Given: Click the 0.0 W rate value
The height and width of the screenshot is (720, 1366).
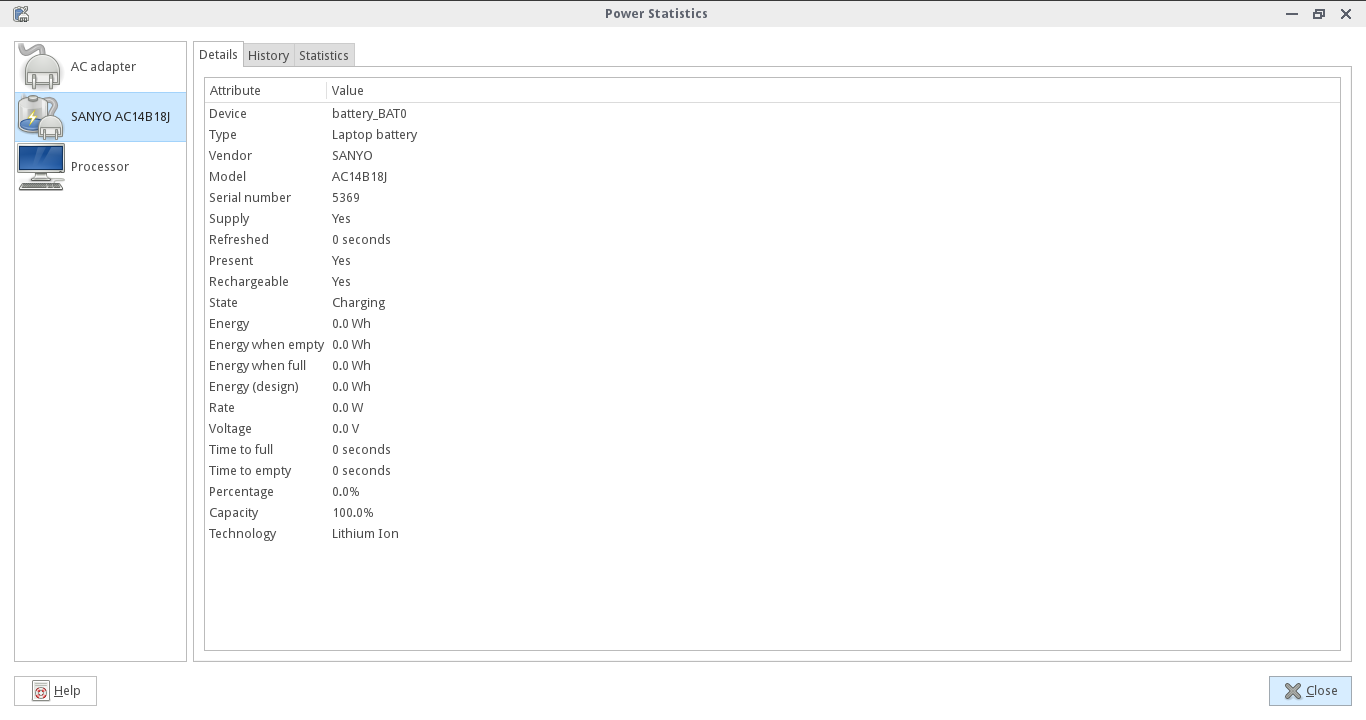Looking at the screenshot, I should click(x=348, y=408).
